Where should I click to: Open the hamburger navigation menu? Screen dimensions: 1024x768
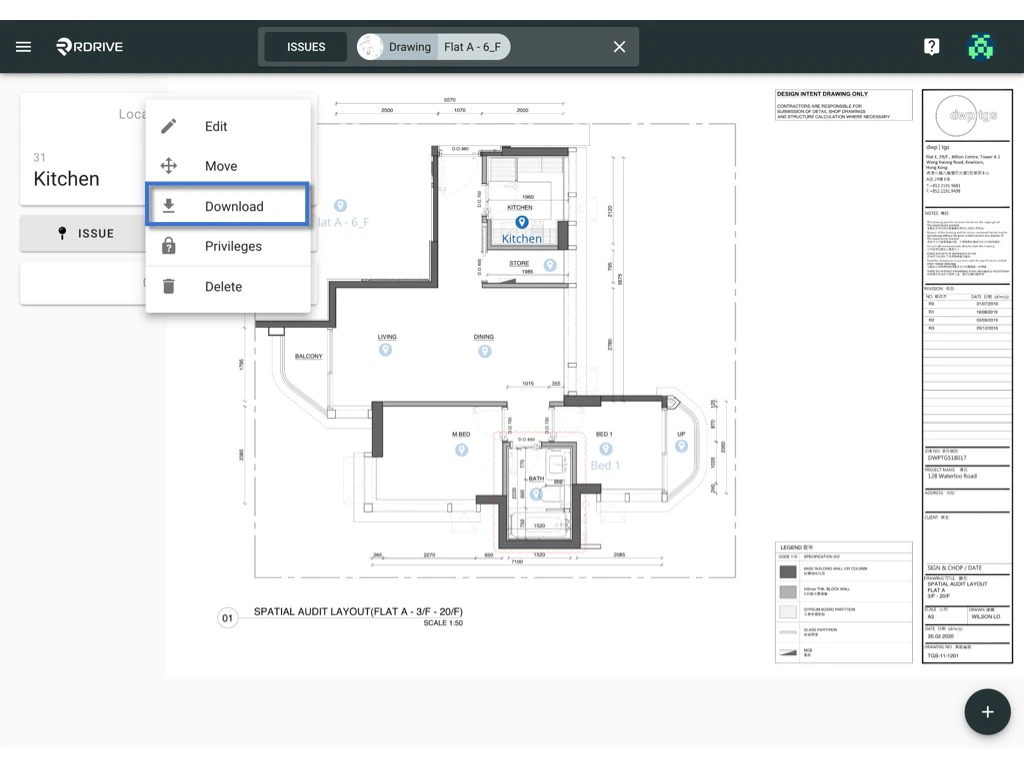point(23,45)
